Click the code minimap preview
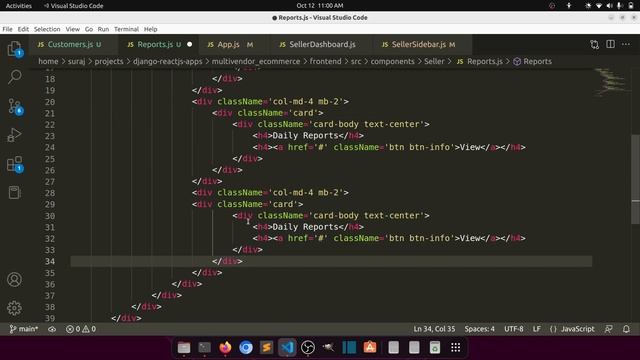Screen dimensions: 640x360 (610, 82)
